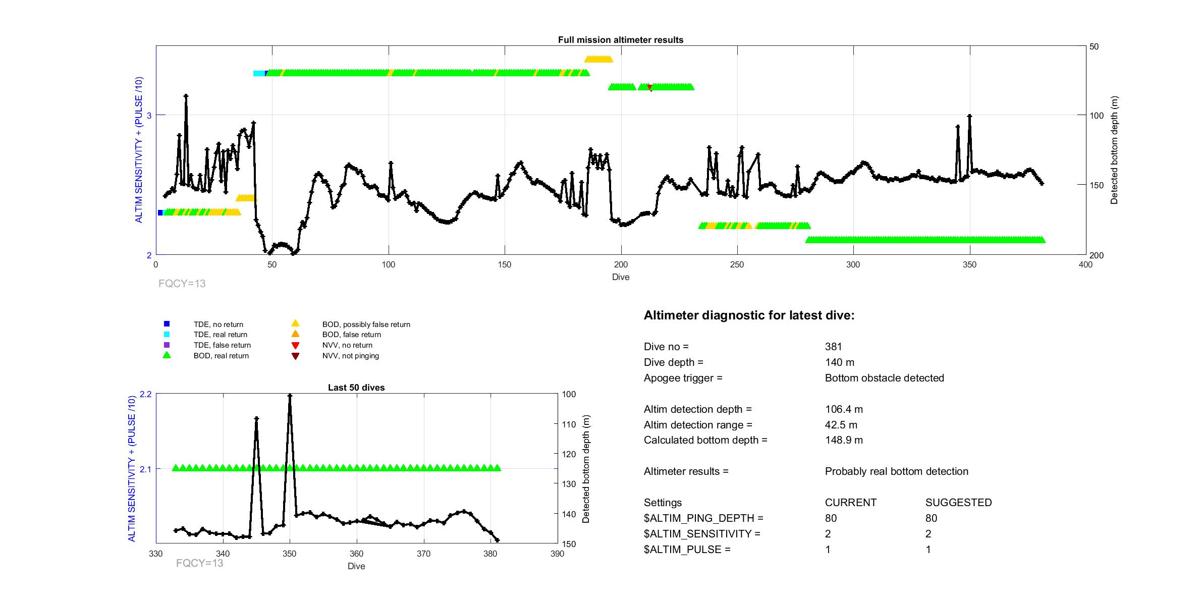Select the SUGGESTED value 2 for $ALTIM_SENSITIVITY
Image resolution: width=1200 pixels, height=611 pixels.
coord(930,534)
